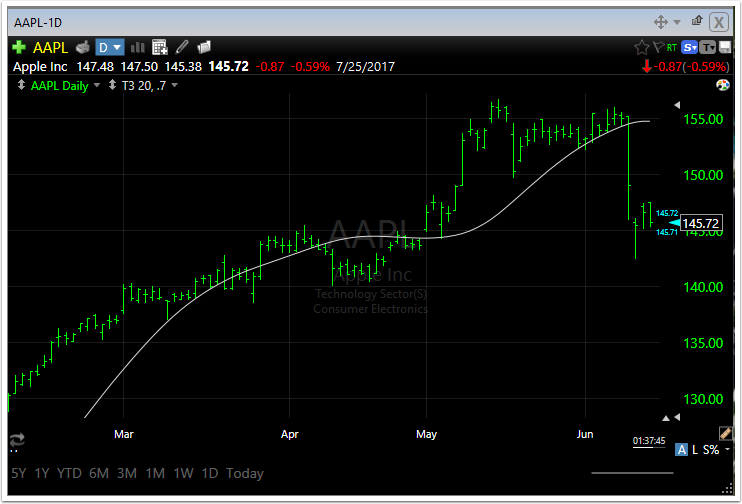The image size is (742, 504).
Task: Click the 130.00 price scale label
Action: point(703,399)
